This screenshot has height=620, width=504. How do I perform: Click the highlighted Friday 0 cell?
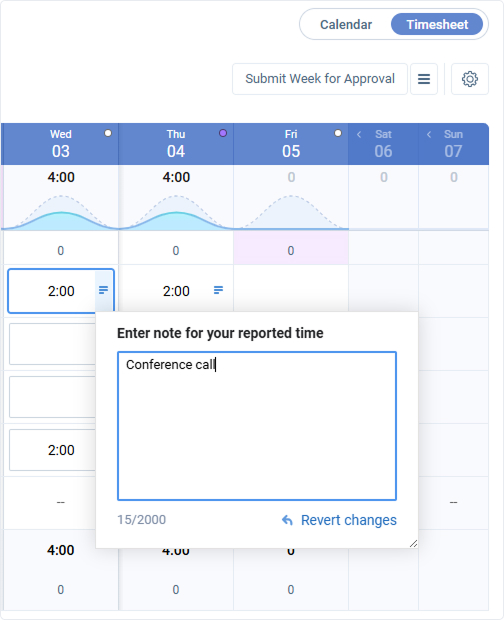291,250
